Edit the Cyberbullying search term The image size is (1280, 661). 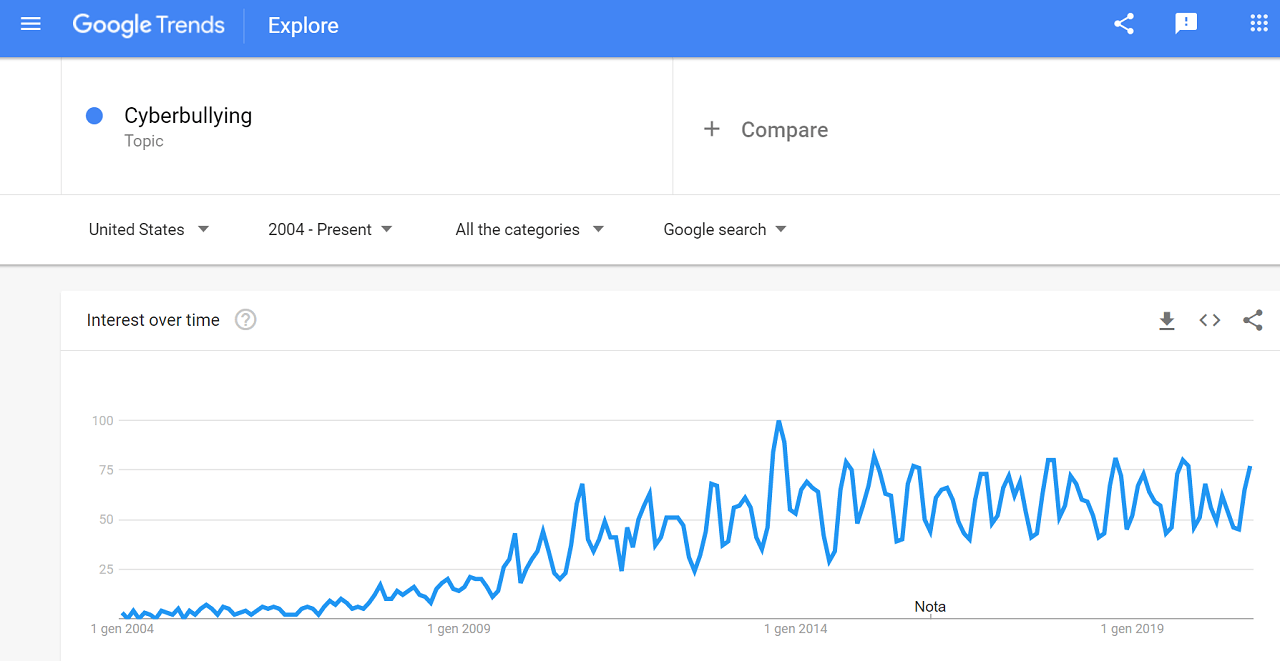pos(188,116)
